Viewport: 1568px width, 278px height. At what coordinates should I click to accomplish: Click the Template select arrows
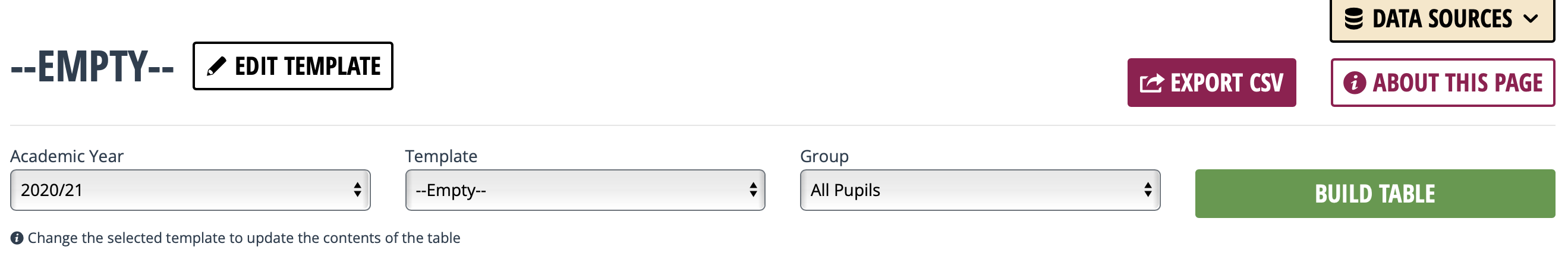click(753, 190)
